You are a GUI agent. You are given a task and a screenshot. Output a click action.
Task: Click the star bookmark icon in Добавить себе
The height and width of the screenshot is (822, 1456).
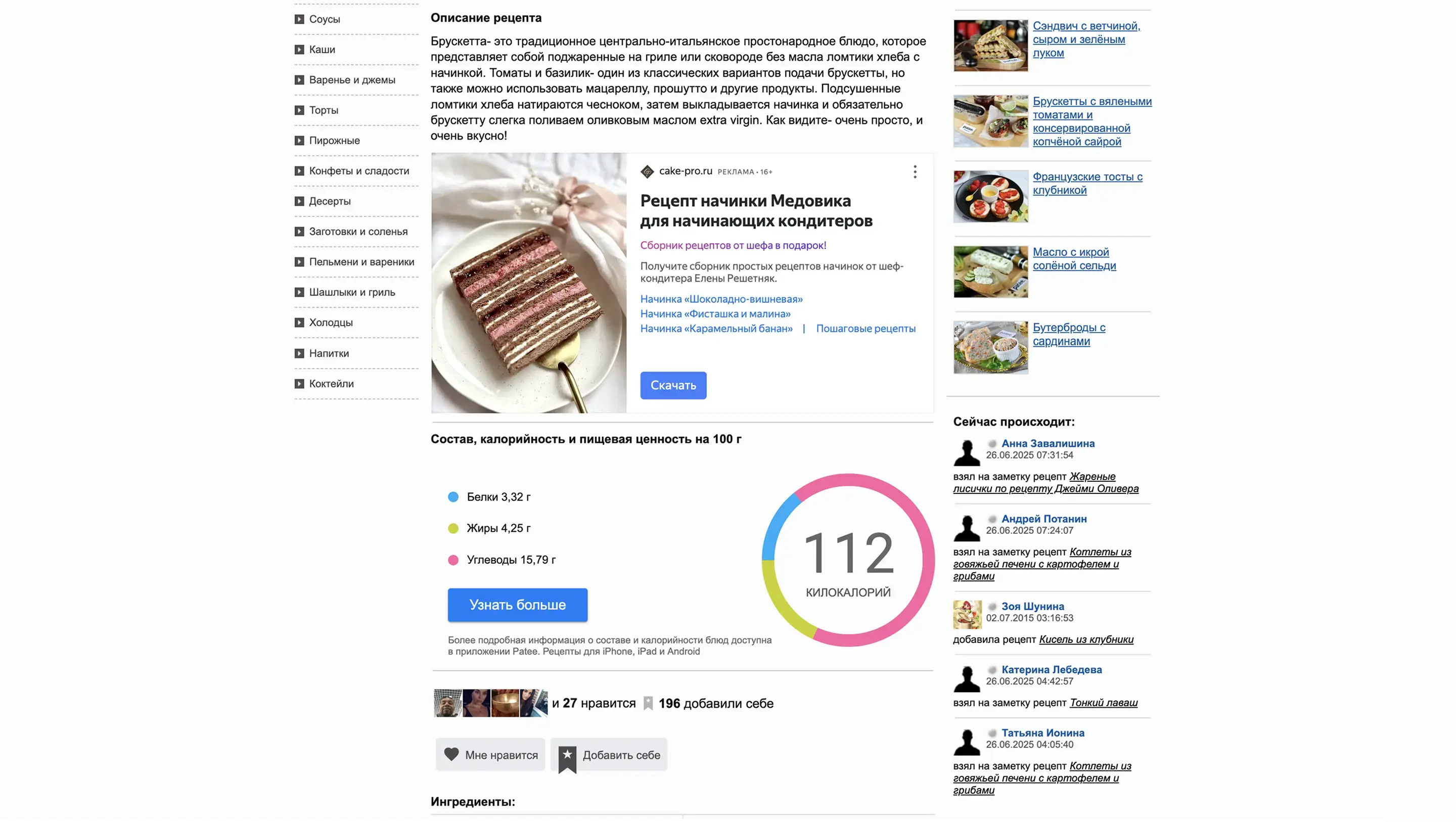pyautogui.click(x=567, y=758)
